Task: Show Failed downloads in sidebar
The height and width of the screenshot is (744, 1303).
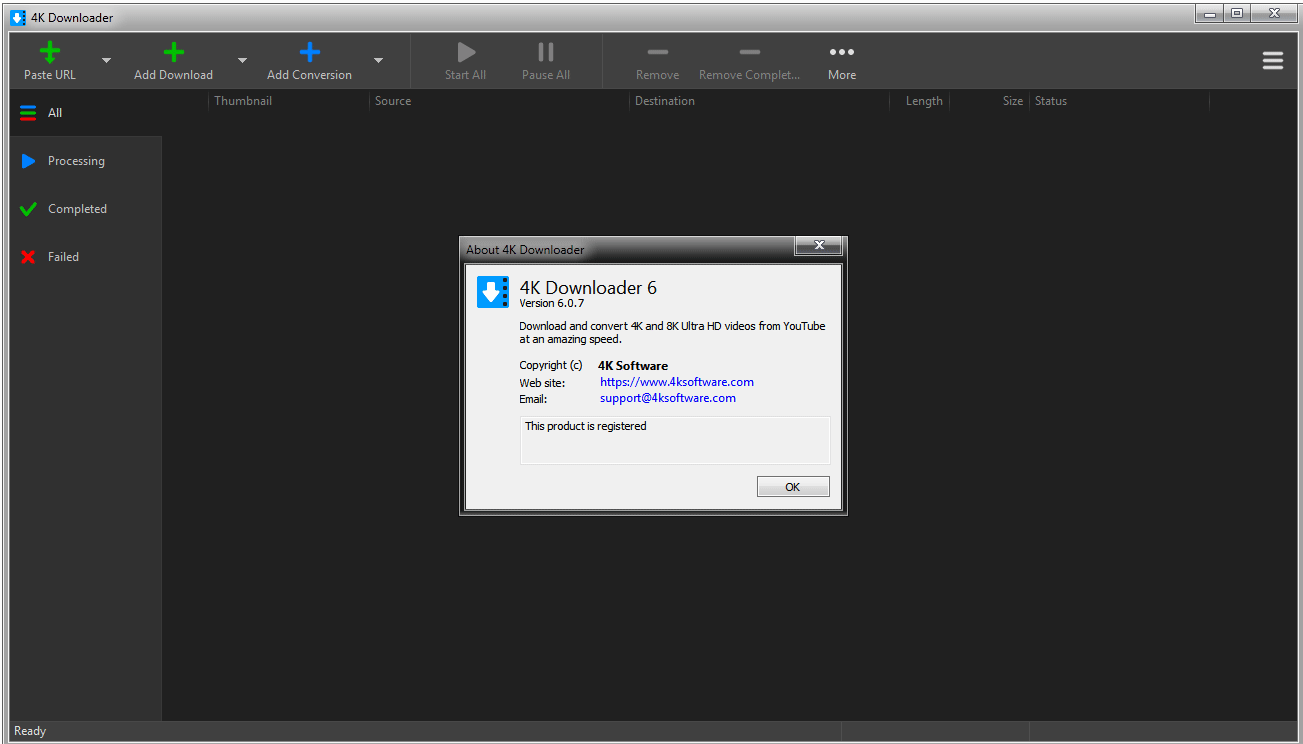Action: click(62, 257)
